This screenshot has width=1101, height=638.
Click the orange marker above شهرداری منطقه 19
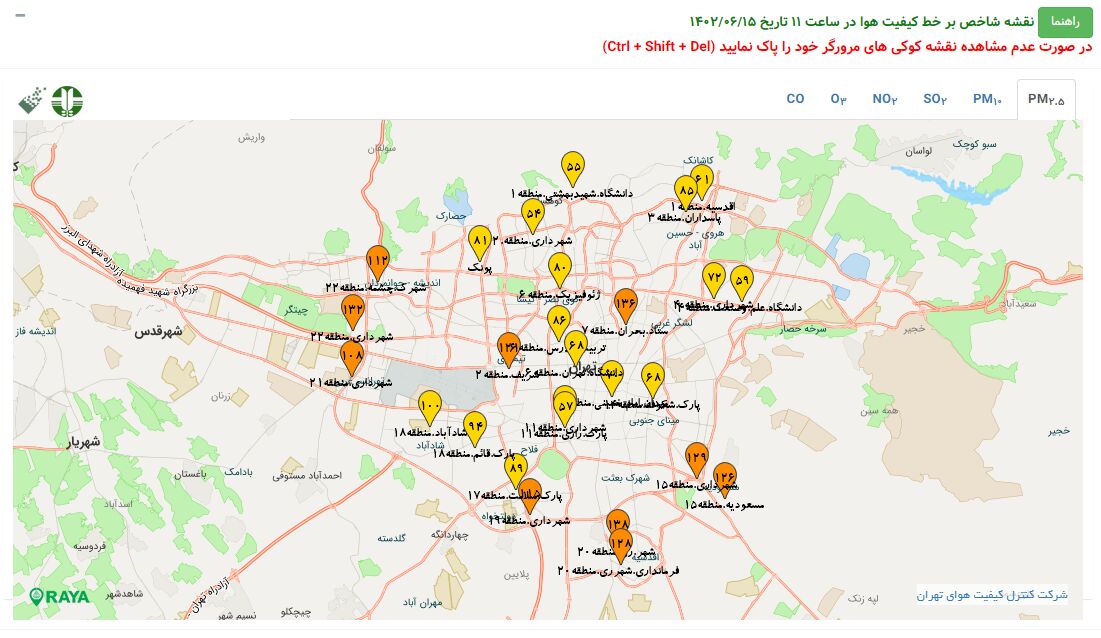[x=531, y=496]
